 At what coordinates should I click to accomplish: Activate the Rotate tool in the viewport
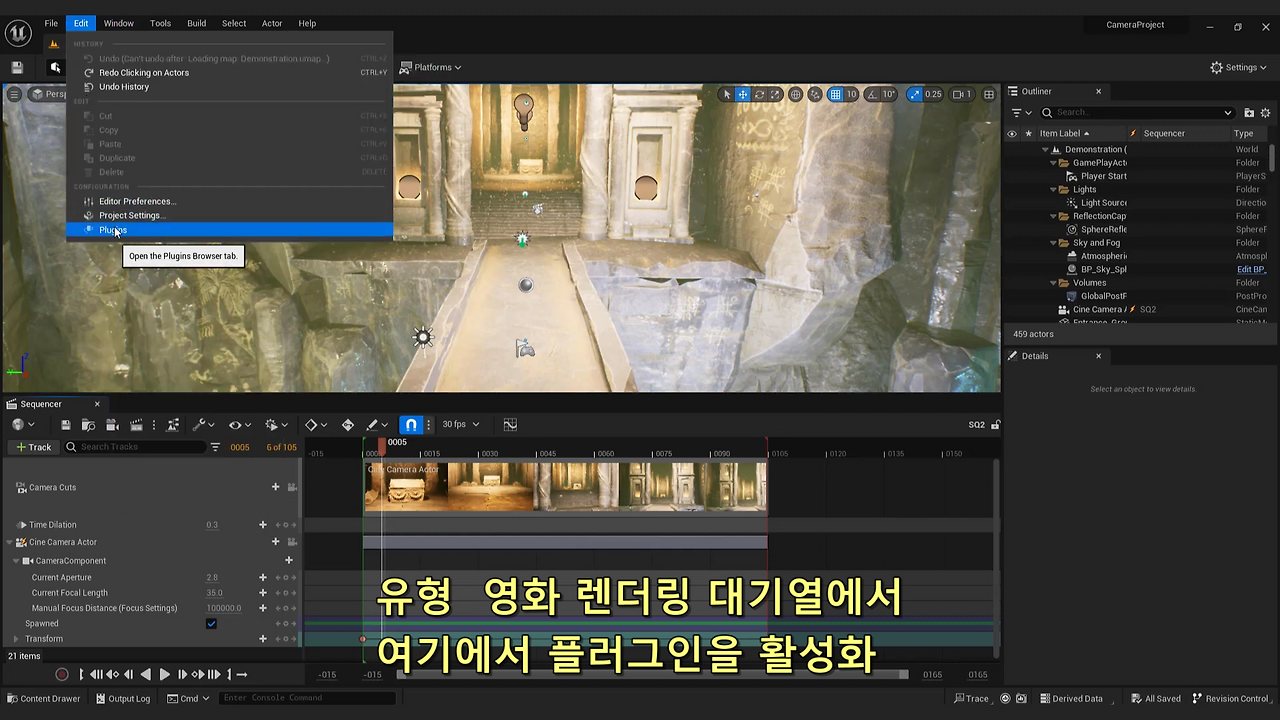[x=759, y=94]
